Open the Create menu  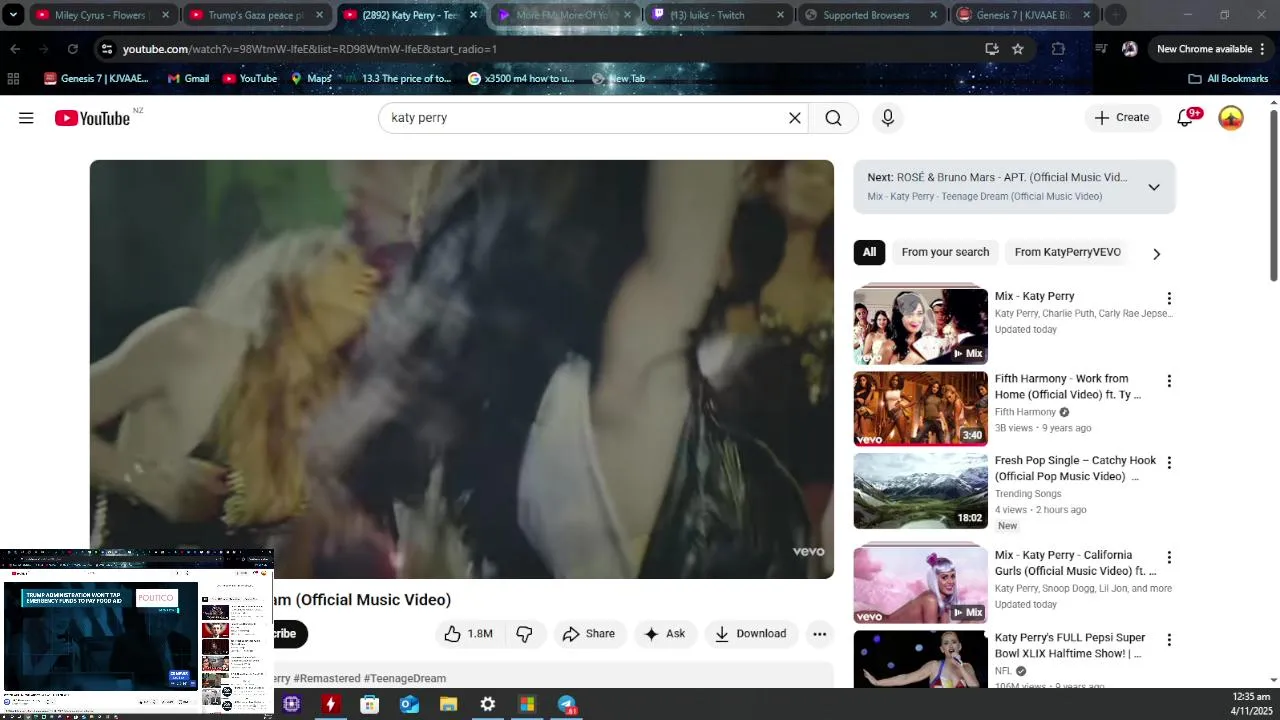click(x=1122, y=118)
